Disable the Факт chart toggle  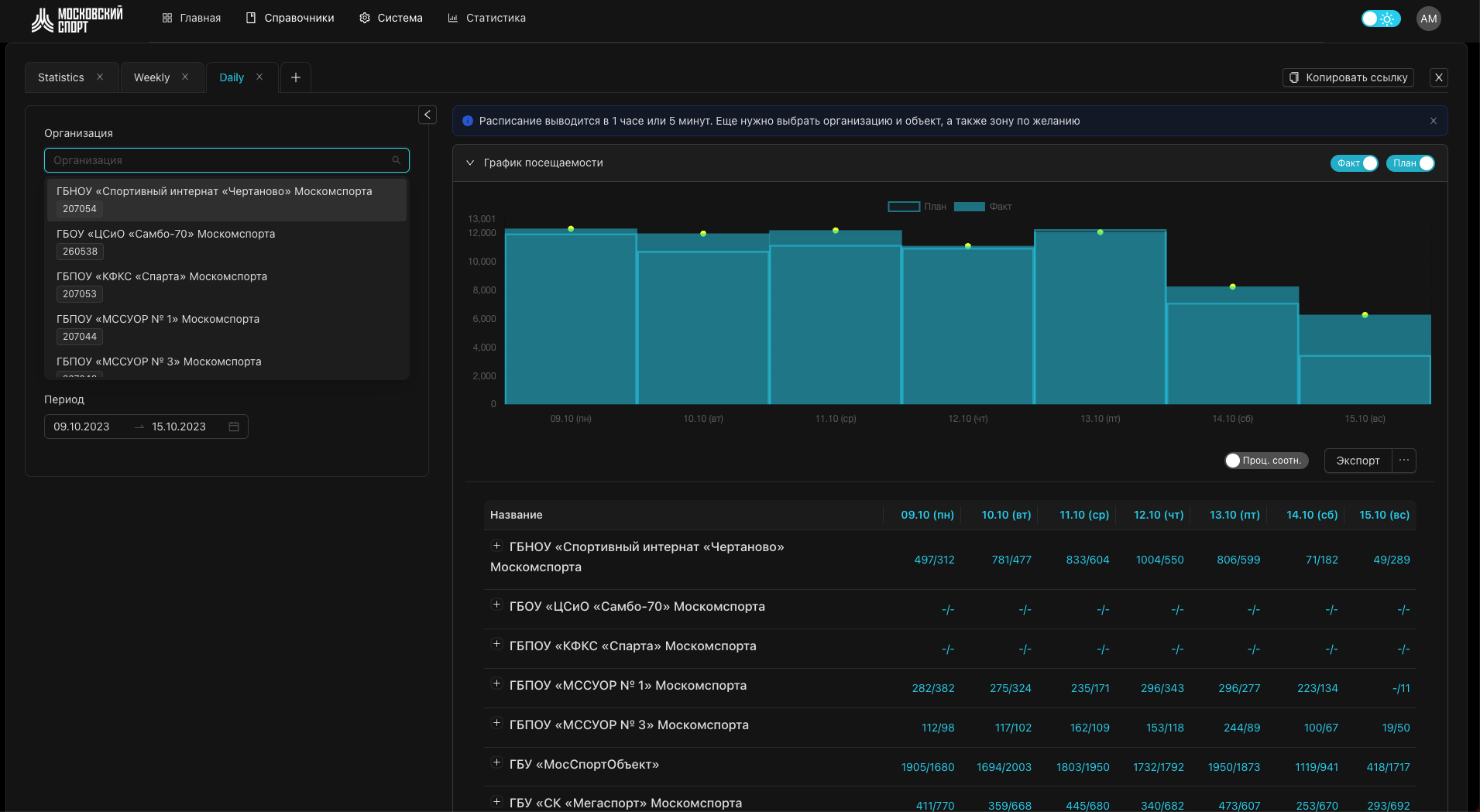[1354, 163]
